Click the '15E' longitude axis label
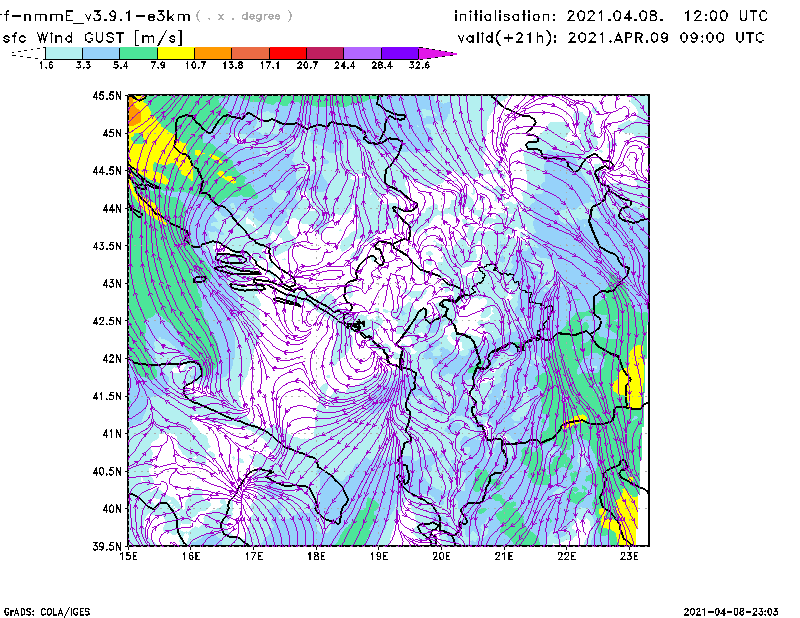 (x=128, y=556)
